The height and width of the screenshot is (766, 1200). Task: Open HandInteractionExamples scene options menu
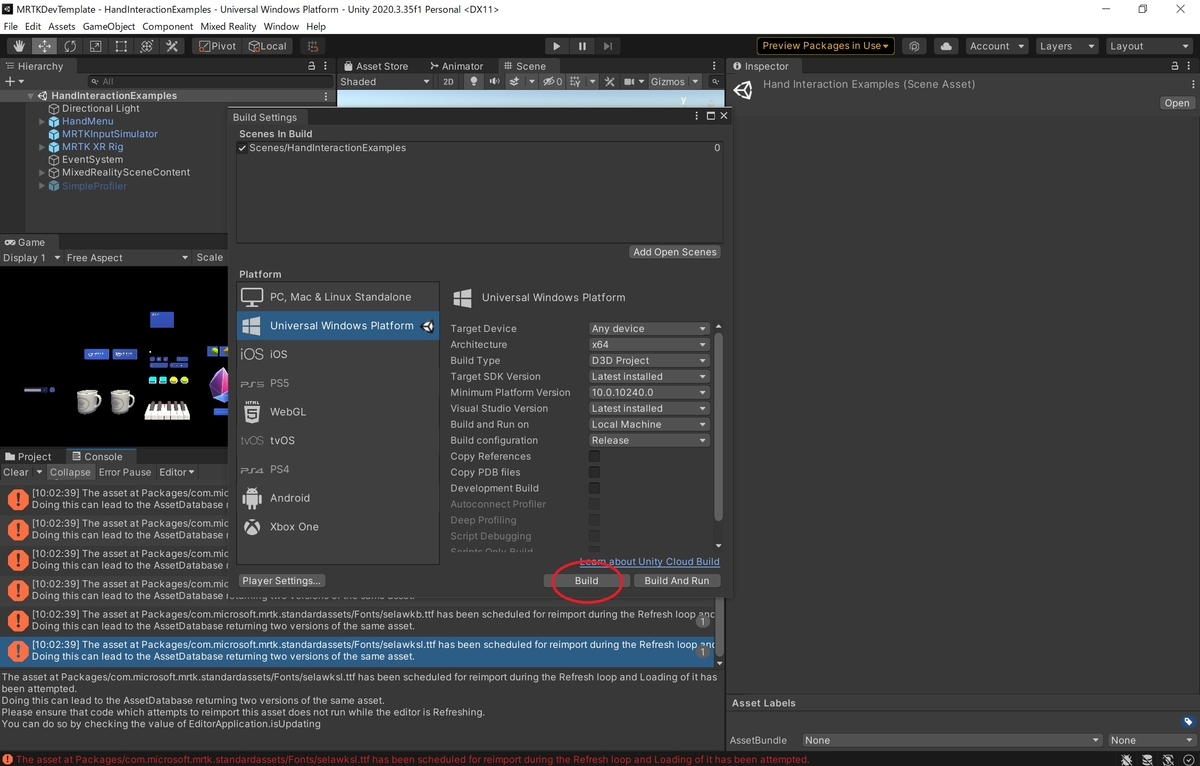(x=326, y=96)
